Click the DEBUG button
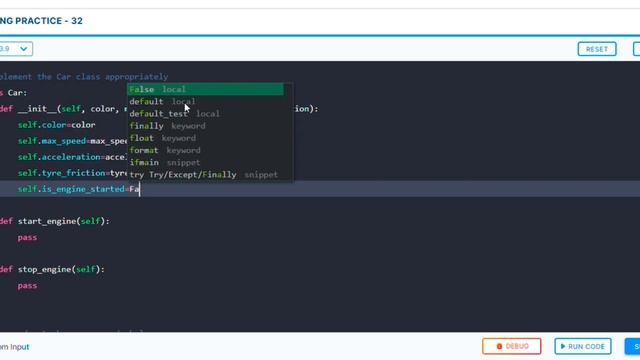The image size is (640, 360). click(x=511, y=346)
